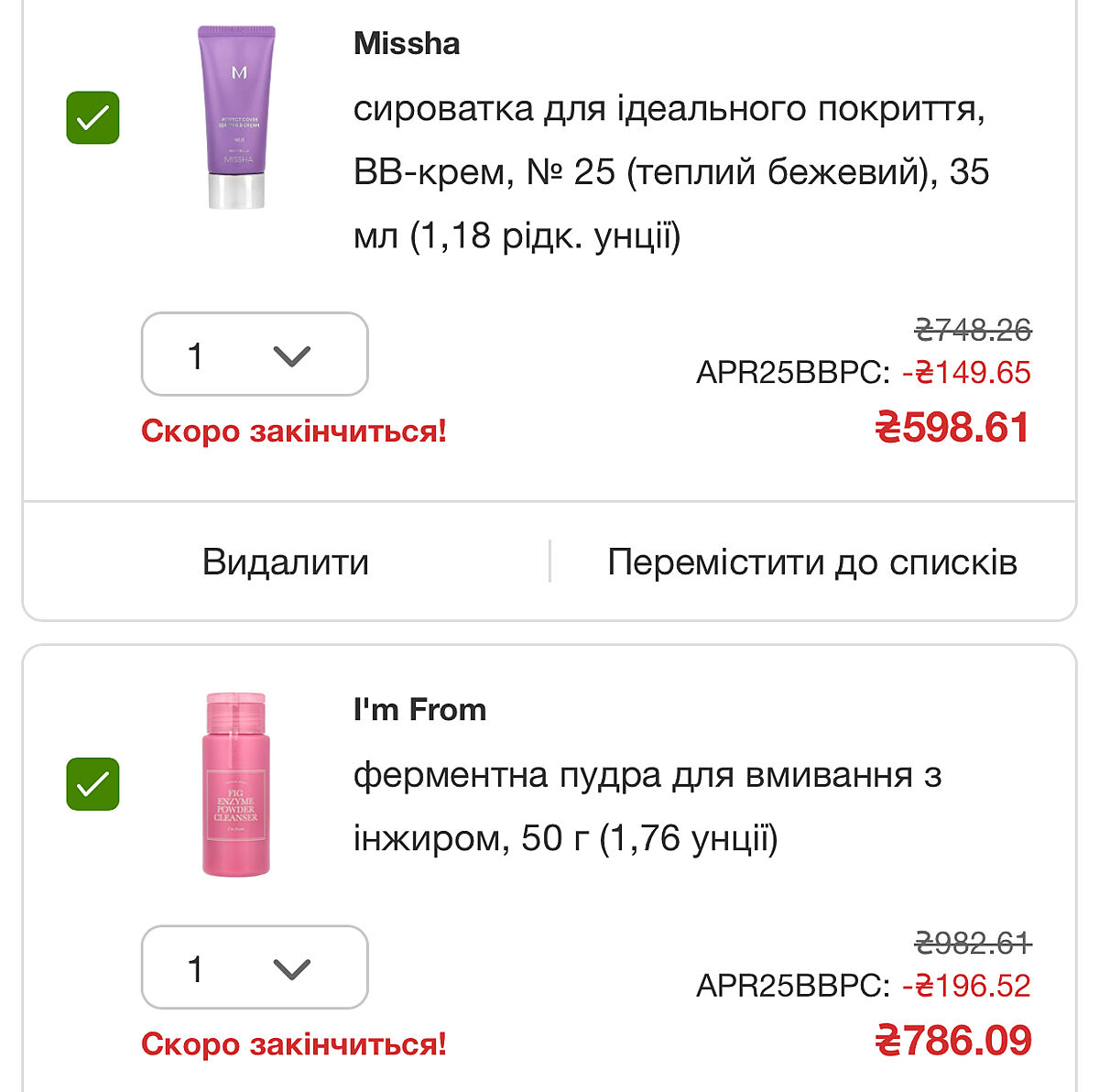Click the Скоро закінчиться warning under Missha quantity
This screenshot has height=1092, width=1099.
point(294,431)
